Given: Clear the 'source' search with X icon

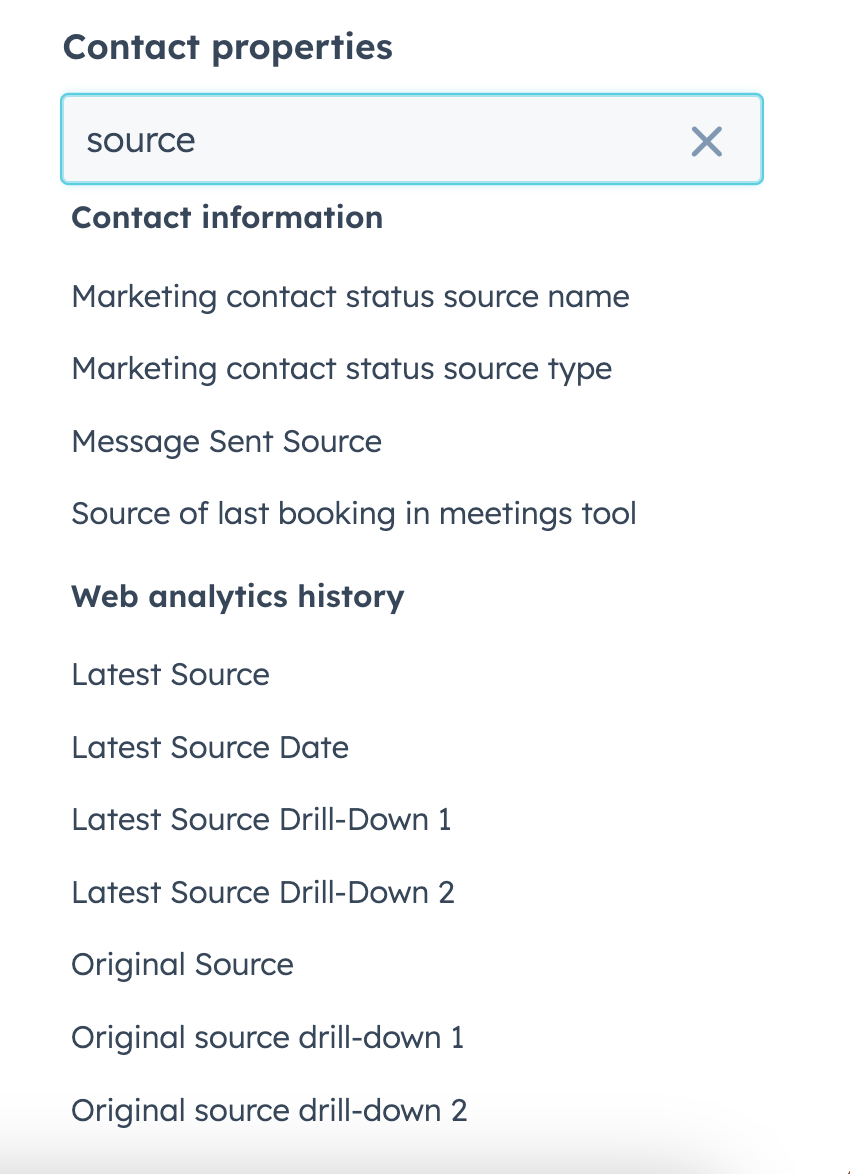Looking at the screenshot, I should coord(706,141).
